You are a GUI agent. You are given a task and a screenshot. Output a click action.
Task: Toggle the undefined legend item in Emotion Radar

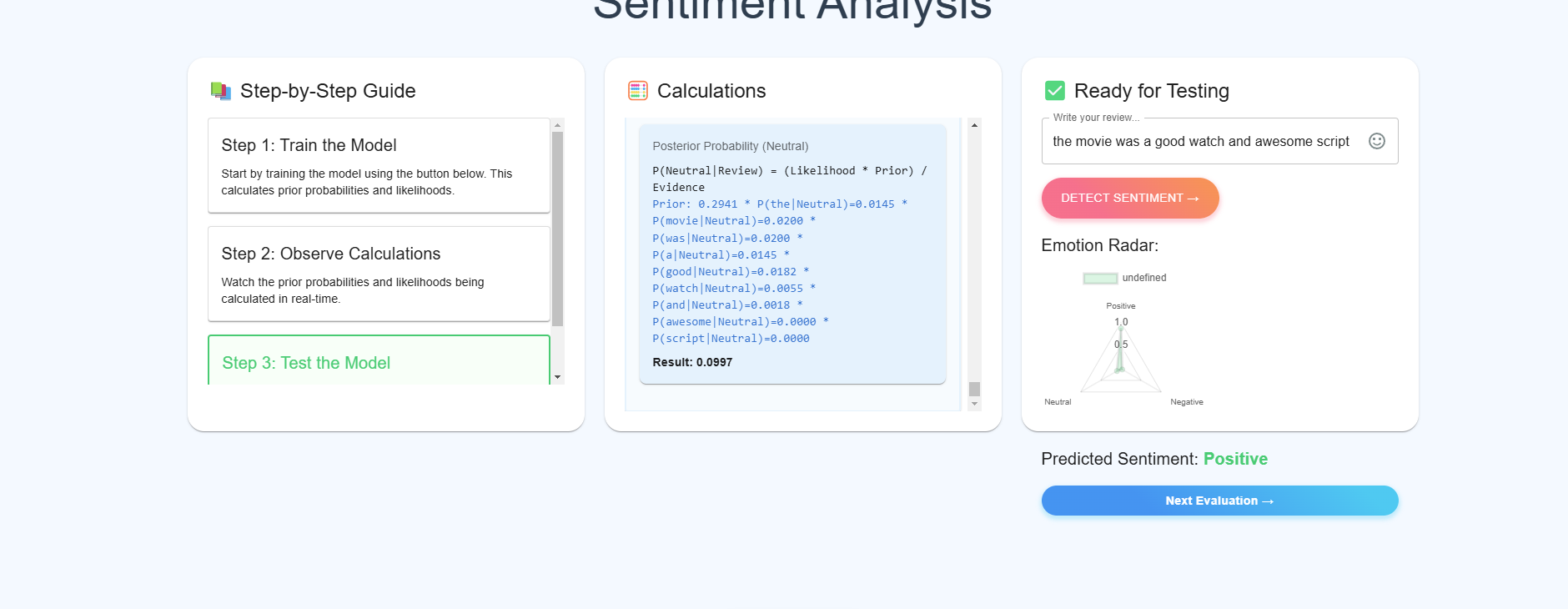pos(1124,278)
